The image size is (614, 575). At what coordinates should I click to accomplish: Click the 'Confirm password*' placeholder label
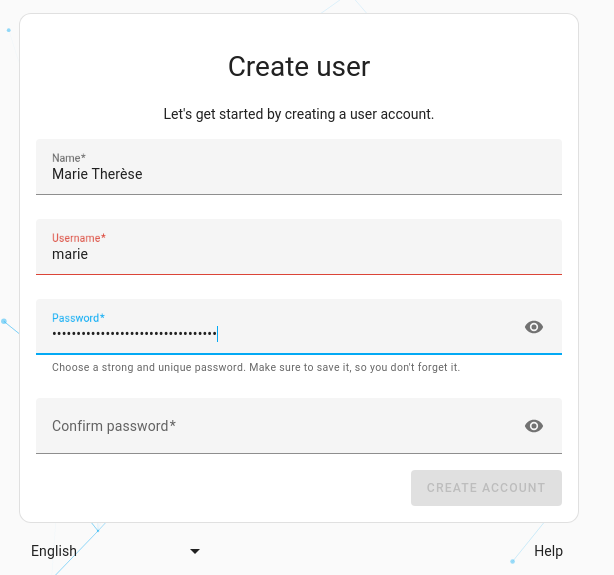114,426
